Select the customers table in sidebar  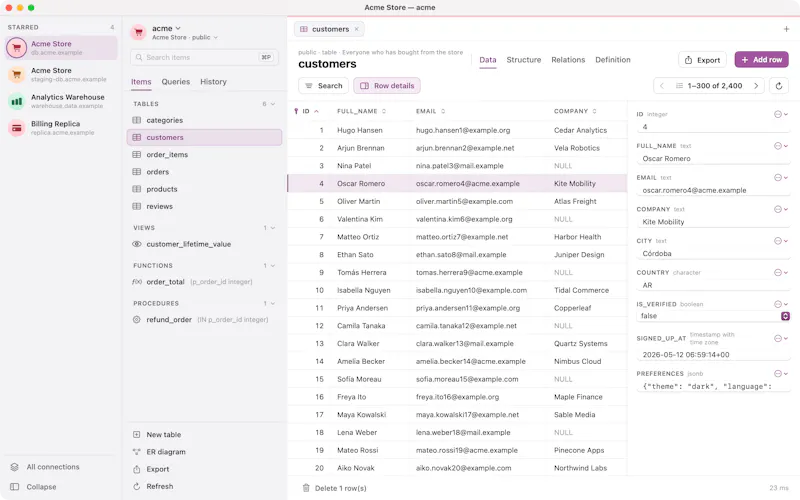(x=204, y=137)
